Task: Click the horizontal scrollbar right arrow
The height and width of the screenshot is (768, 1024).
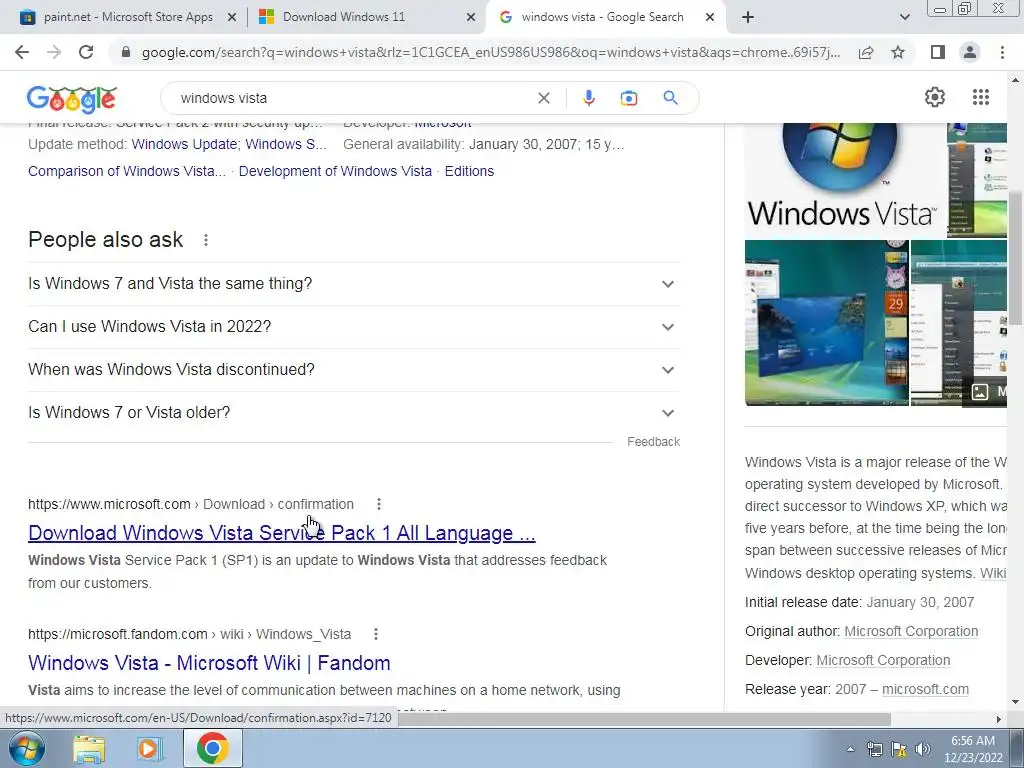Action: click(x=998, y=719)
